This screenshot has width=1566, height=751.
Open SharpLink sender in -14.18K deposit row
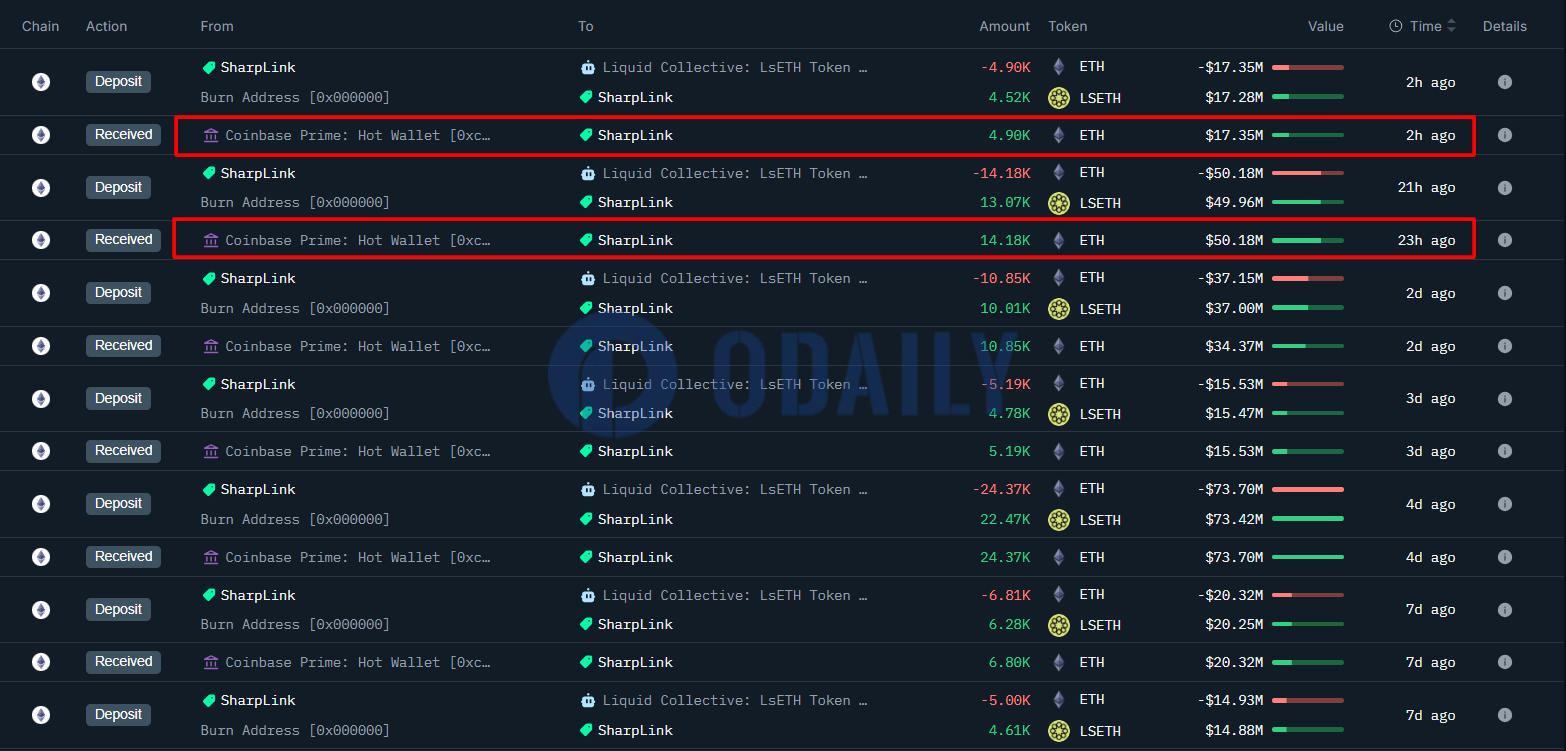point(258,173)
